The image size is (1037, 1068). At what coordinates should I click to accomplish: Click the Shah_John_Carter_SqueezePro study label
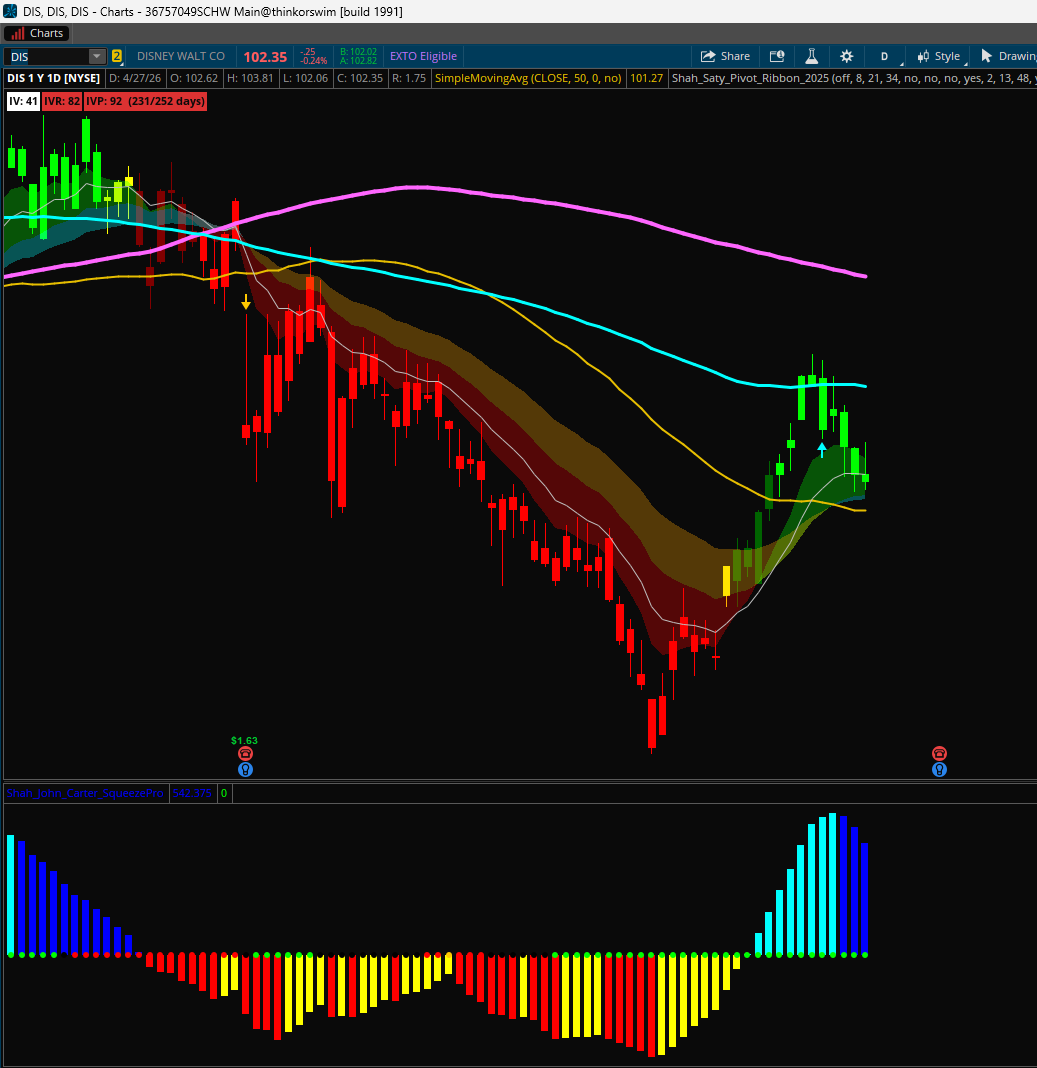[x=85, y=793]
